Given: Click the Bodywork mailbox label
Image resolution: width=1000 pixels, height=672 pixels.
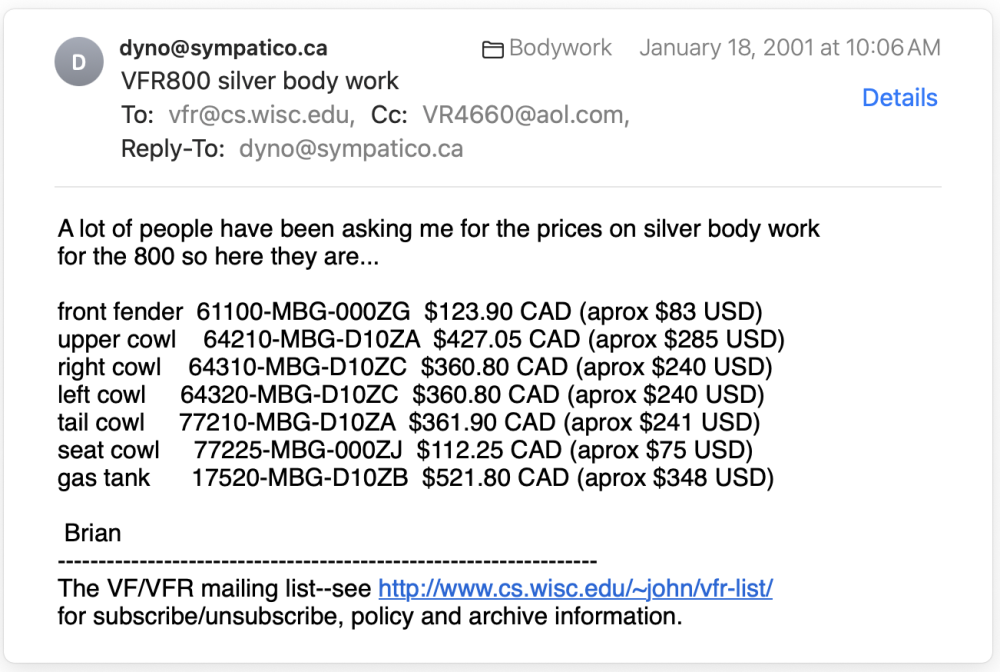Looking at the screenshot, I should pos(560,48).
